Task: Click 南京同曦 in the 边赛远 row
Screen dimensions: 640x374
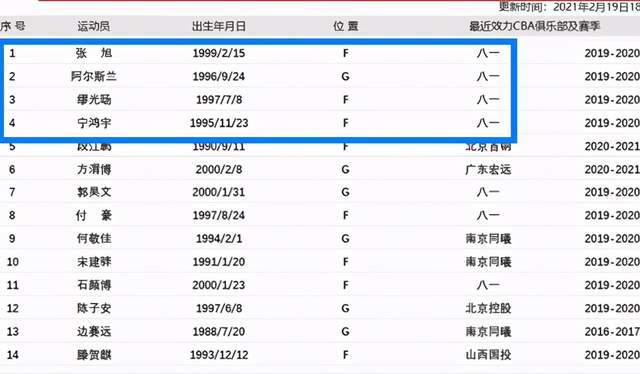Action: pos(488,332)
